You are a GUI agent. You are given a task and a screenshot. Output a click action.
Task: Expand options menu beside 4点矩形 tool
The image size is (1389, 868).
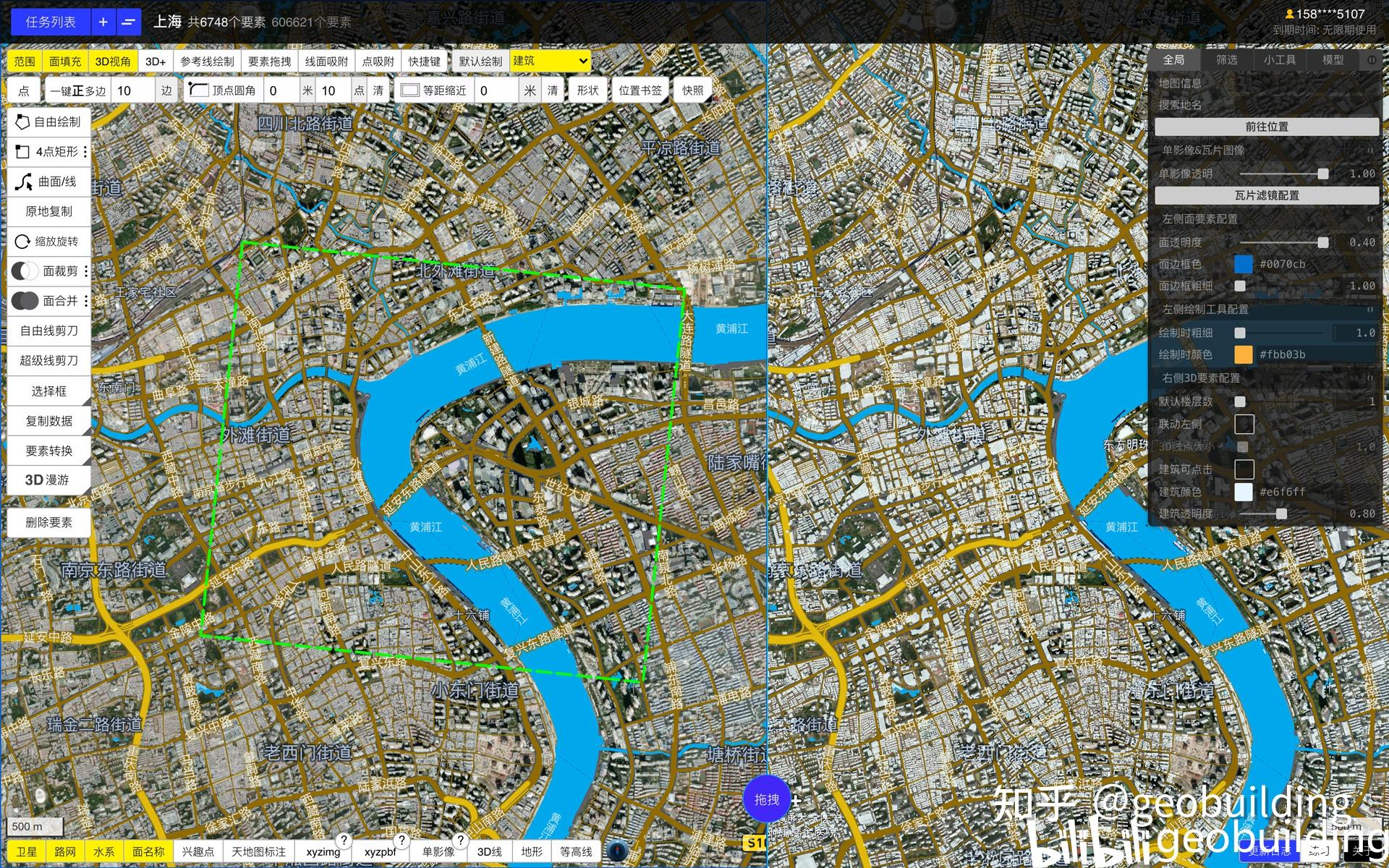(x=85, y=152)
